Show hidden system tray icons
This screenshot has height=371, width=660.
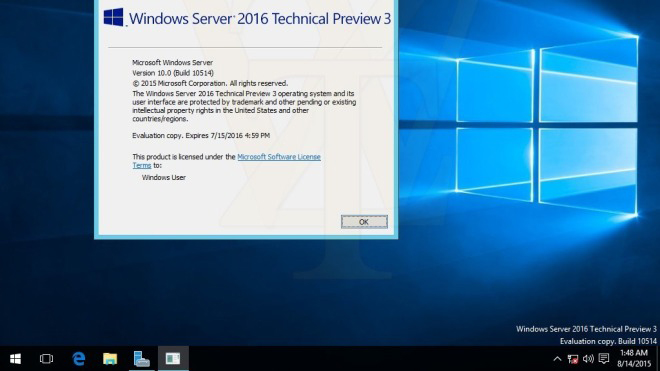[557, 359]
